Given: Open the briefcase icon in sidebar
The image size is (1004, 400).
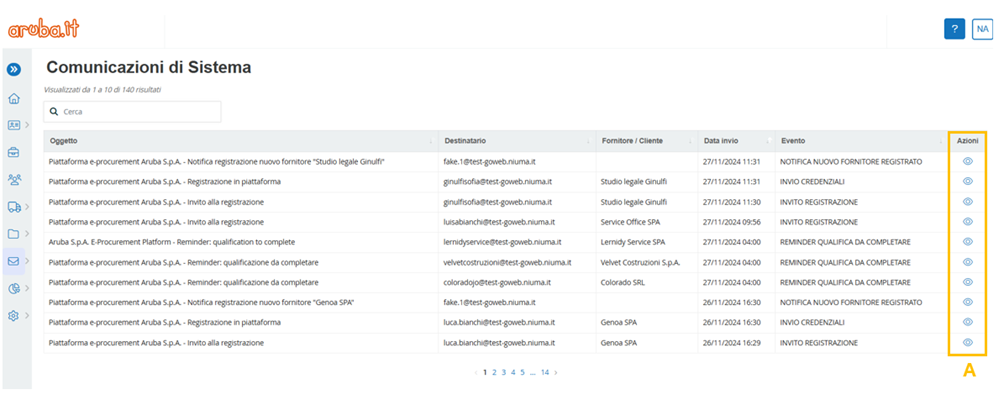Looking at the screenshot, I should [x=13, y=152].
